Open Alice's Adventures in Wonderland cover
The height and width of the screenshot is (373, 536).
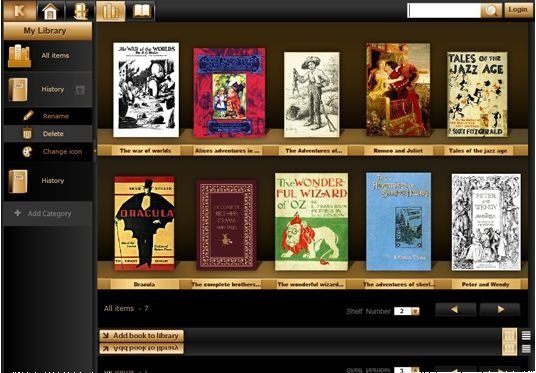pyautogui.click(x=229, y=92)
